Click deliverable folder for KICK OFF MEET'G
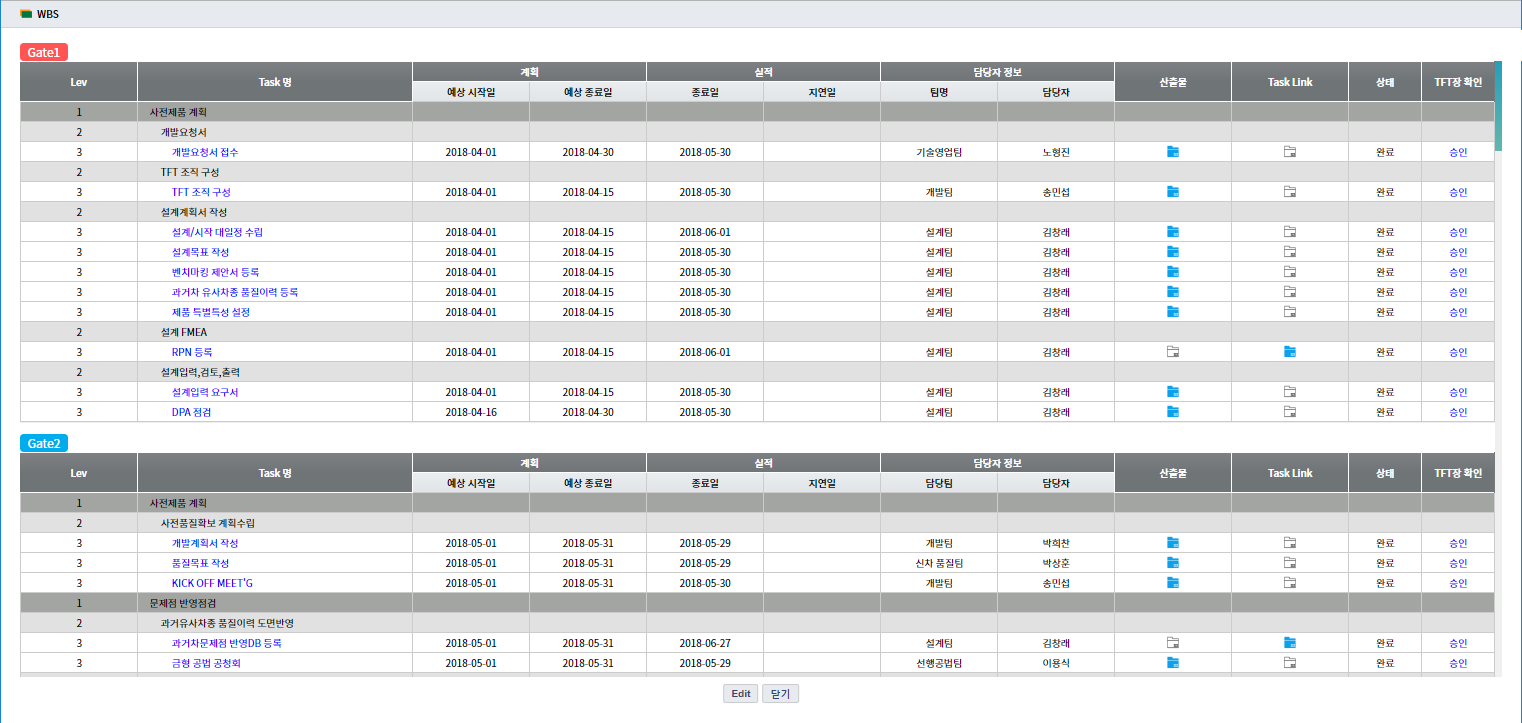The height and width of the screenshot is (723, 1522). (x=1173, y=583)
